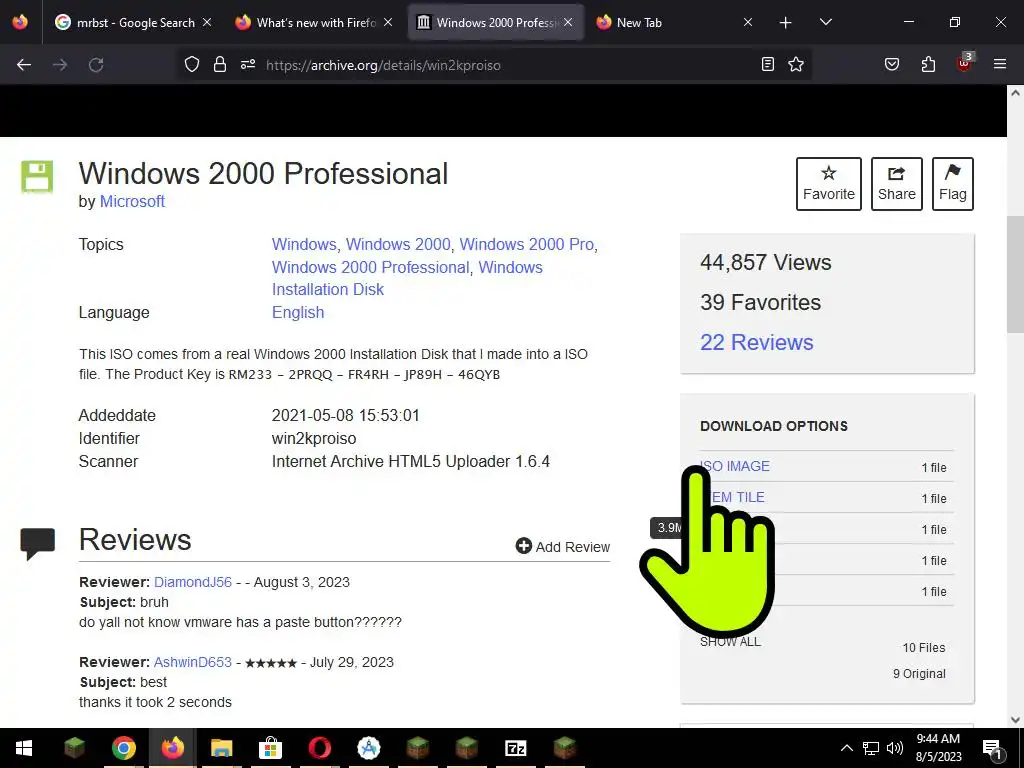Switch to What's new with Firefox tab
This screenshot has height=768, width=1024.
(315, 22)
